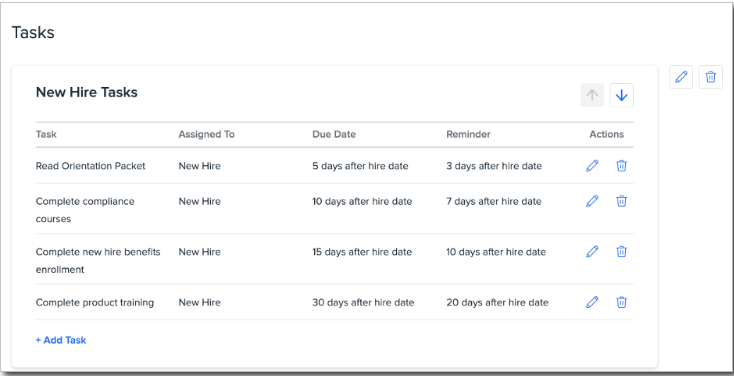Edit the Complete product training task
This screenshot has height=376, width=734.
[592, 302]
